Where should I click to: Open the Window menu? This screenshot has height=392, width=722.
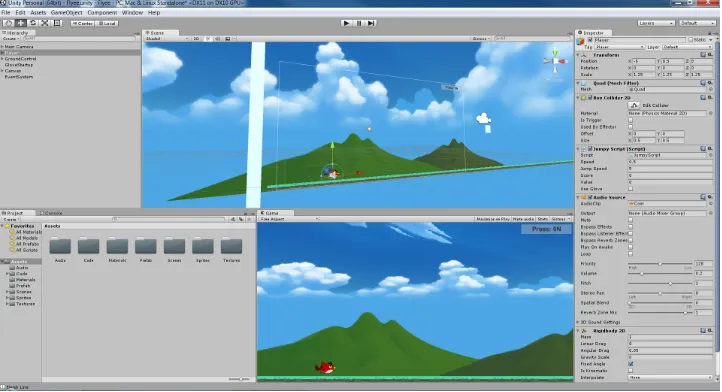coord(132,13)
